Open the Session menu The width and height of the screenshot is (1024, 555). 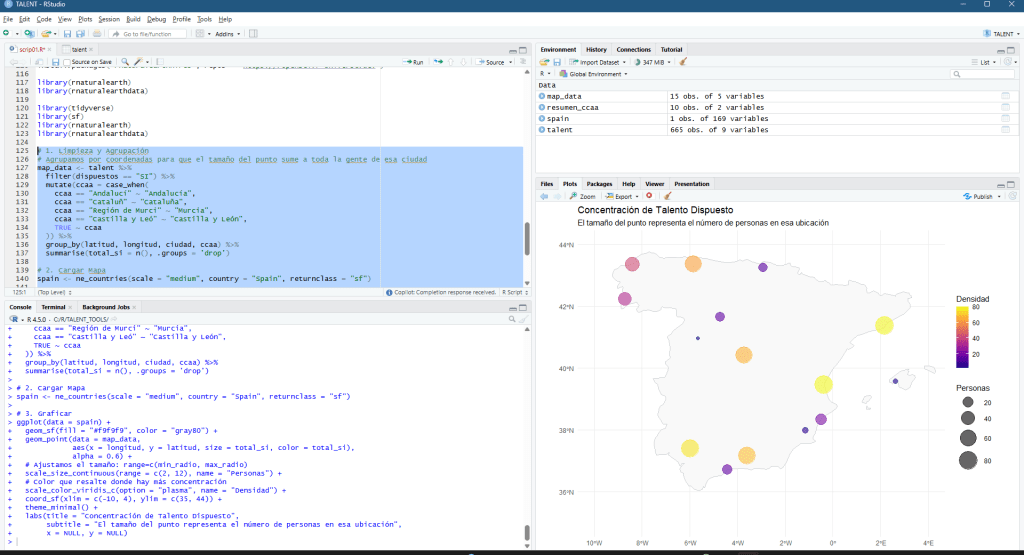[x=109, y=19]
